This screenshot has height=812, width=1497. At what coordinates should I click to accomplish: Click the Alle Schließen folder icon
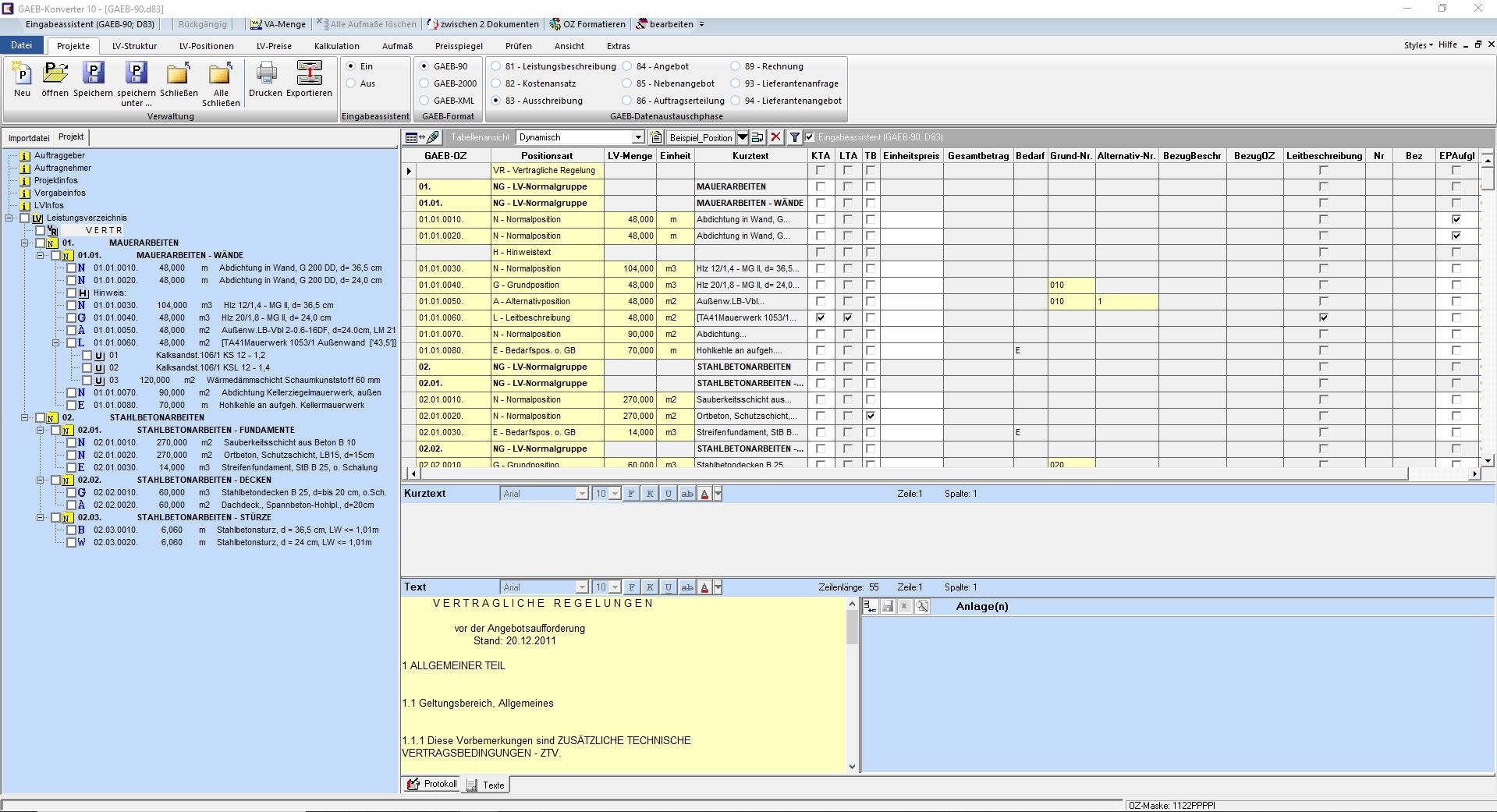click(221, 74)
